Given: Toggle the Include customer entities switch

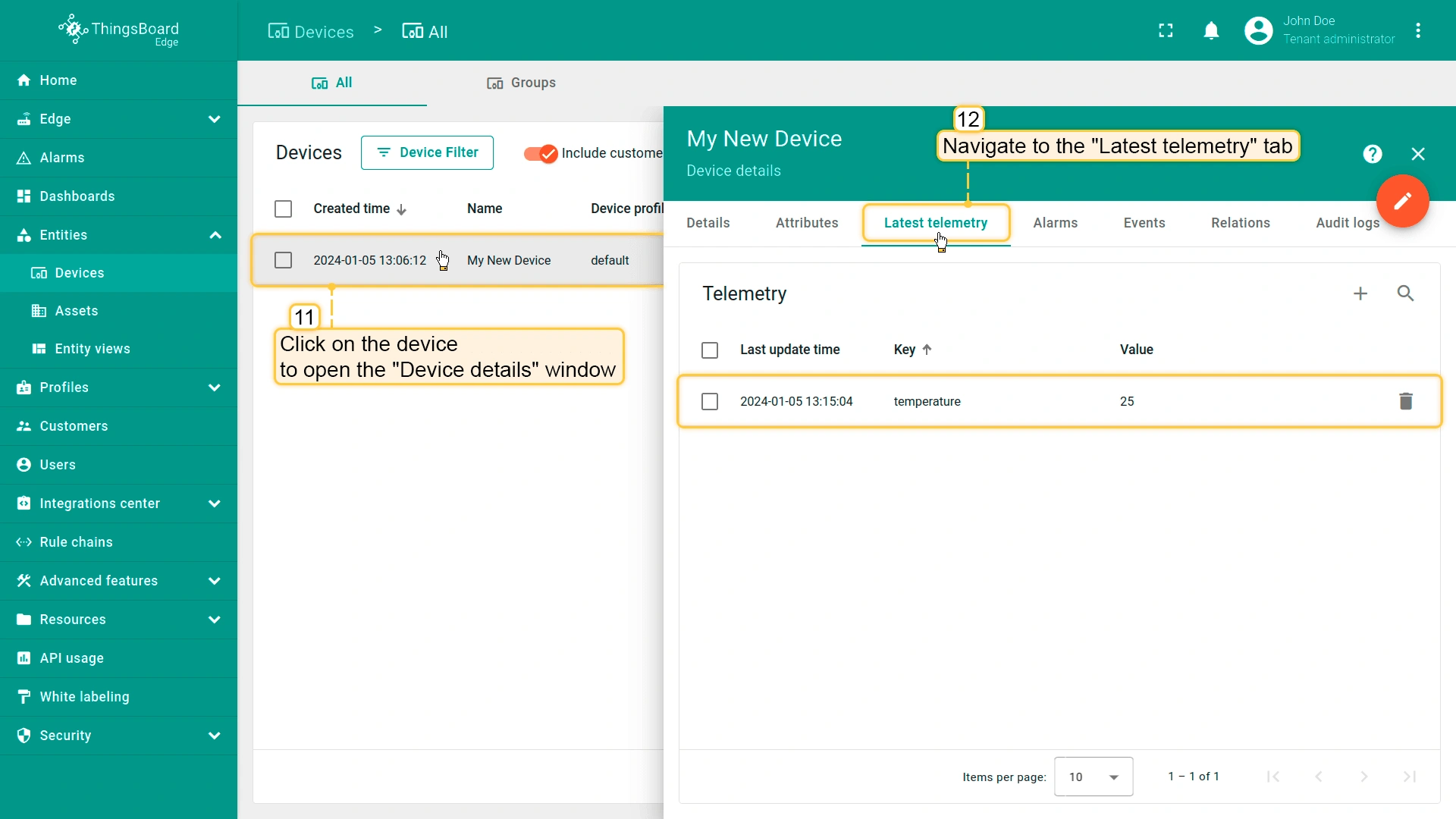Looking at the screenshot, I should 540,153.
